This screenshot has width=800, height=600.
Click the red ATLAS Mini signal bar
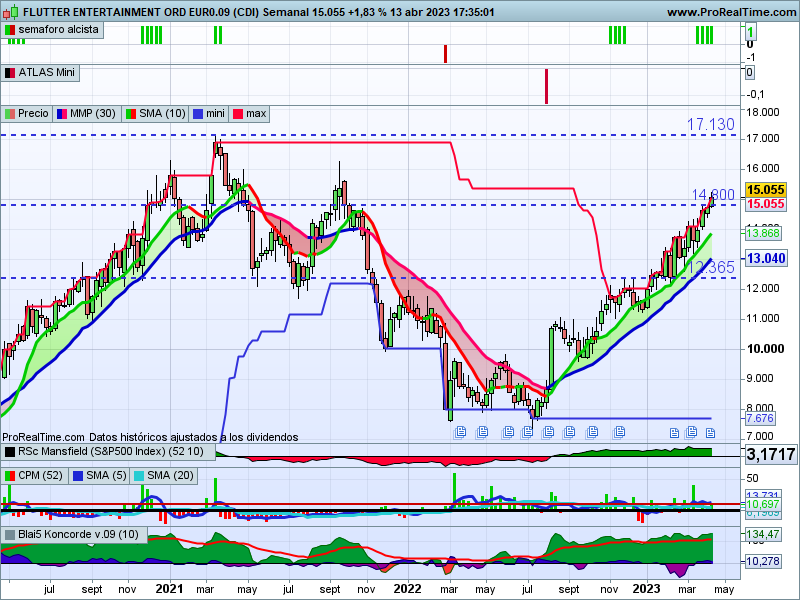click(546, 86)
